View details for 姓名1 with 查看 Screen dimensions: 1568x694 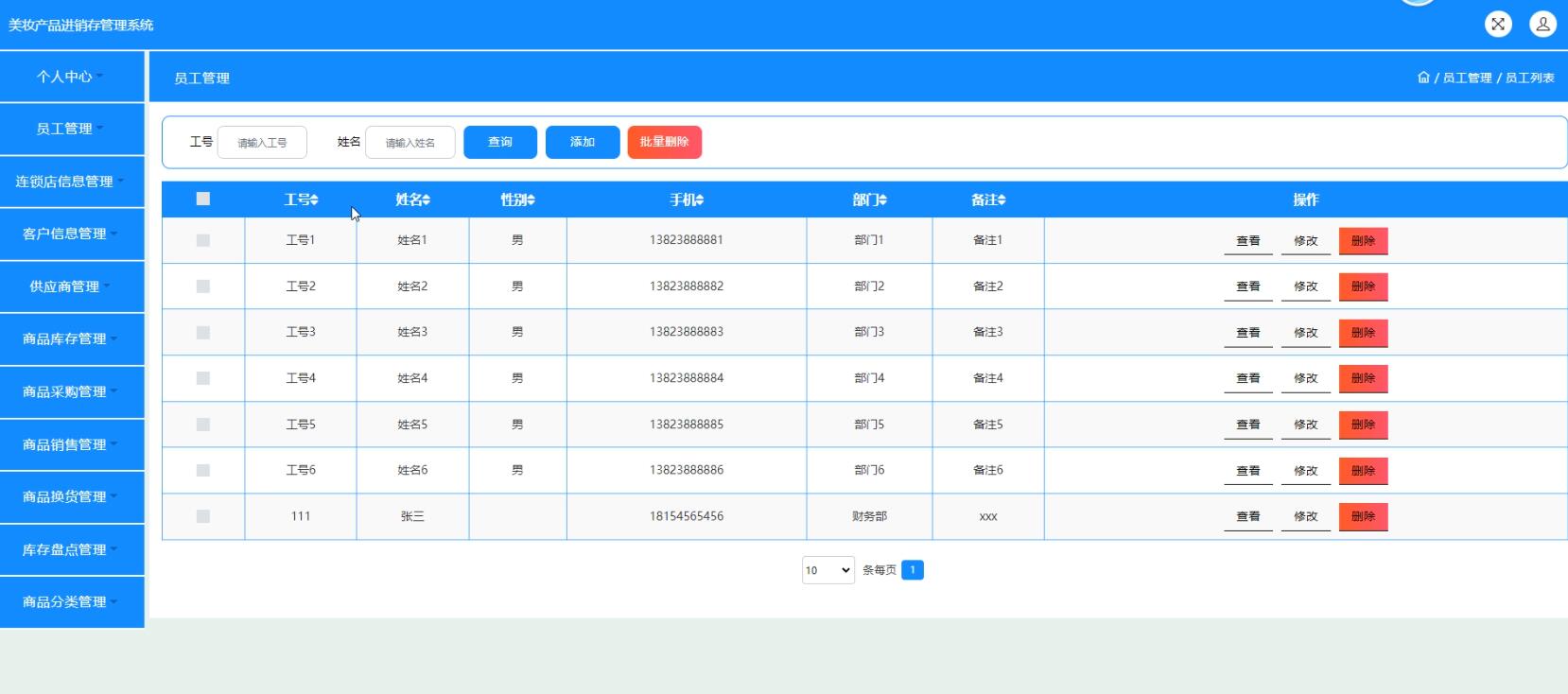point(1248,241)
